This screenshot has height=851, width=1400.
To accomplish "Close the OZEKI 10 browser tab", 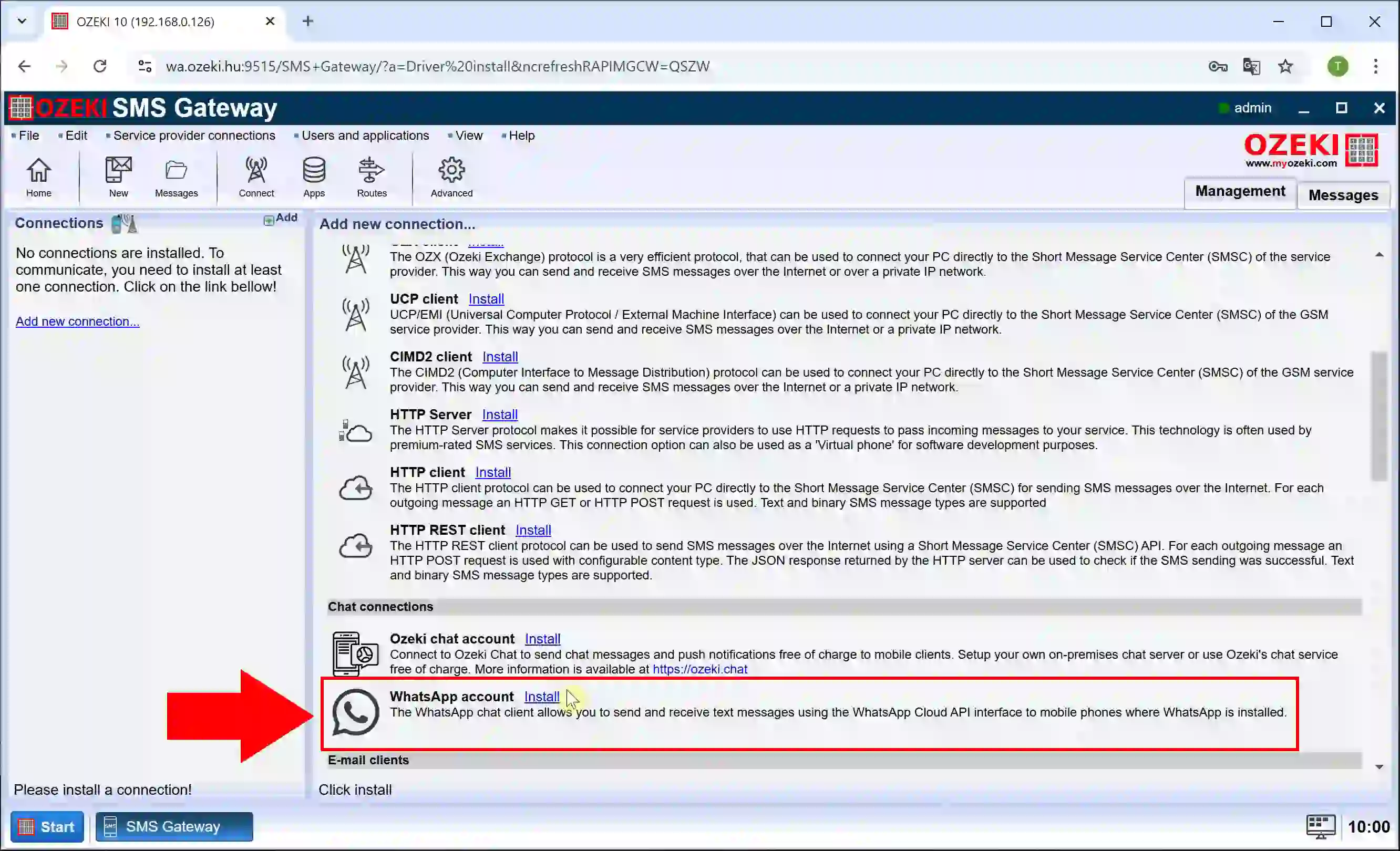I will click(270, 22).
